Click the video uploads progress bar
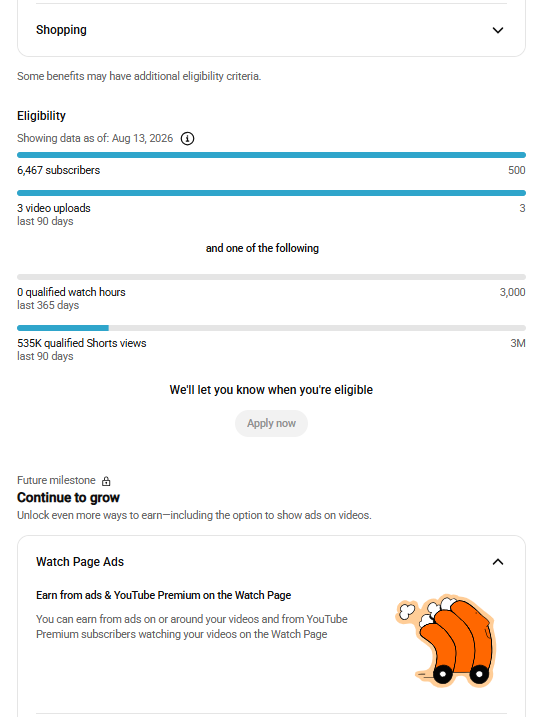The width and height of the screenshot is (547, 717). [x=271, y=193]
